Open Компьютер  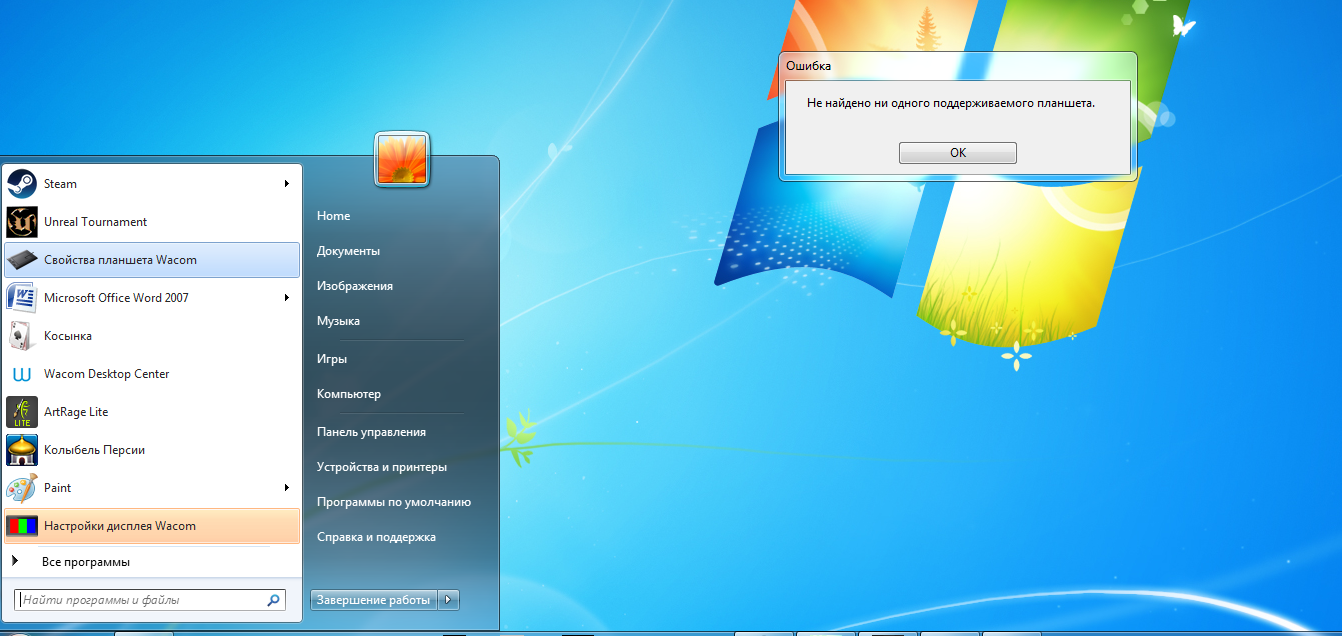click(x=349, y=394)
